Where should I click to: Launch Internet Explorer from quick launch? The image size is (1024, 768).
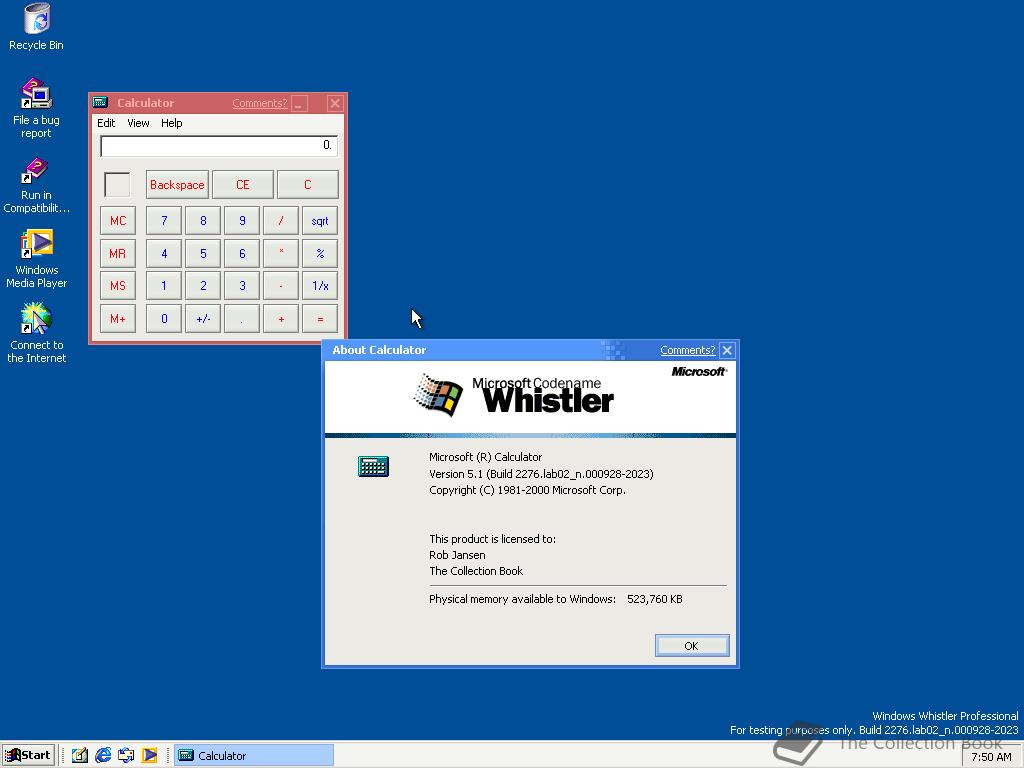coord(103,755)
